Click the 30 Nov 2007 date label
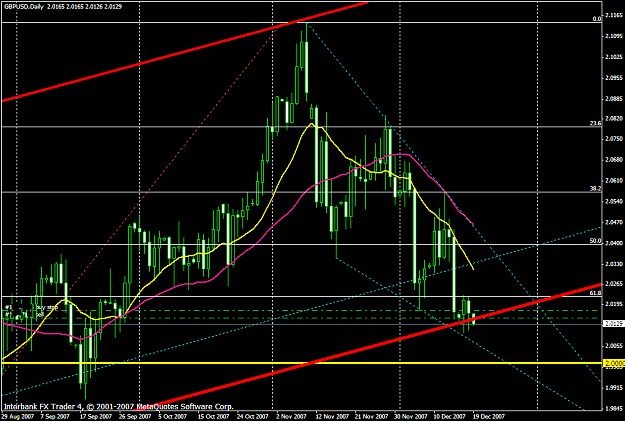This screenshot has width=625, height=421. click(x=411, y=417)
